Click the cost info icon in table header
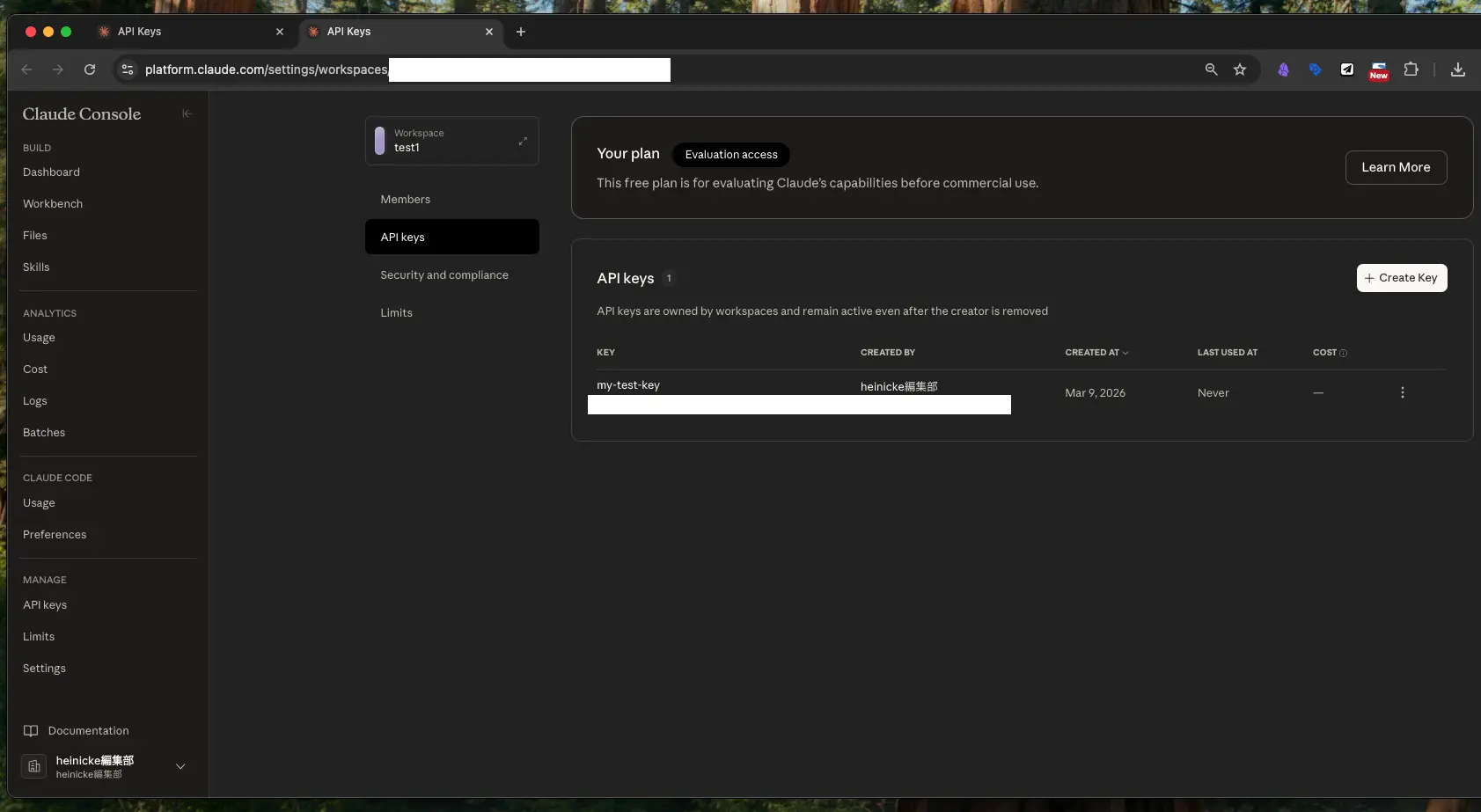This screenshot has width=1481, height=812. (1343, 353)
